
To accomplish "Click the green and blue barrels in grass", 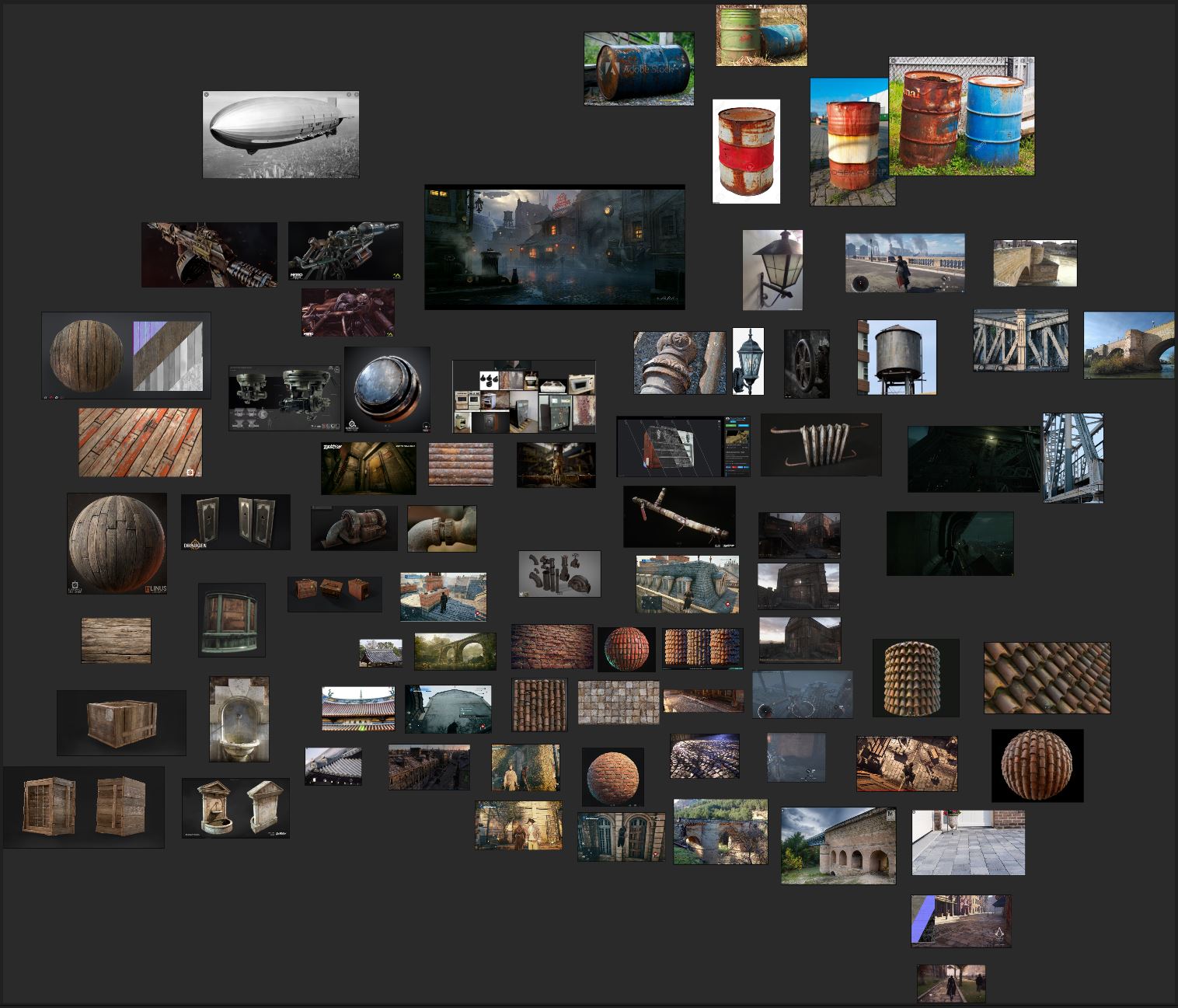I will click(762, 35).
